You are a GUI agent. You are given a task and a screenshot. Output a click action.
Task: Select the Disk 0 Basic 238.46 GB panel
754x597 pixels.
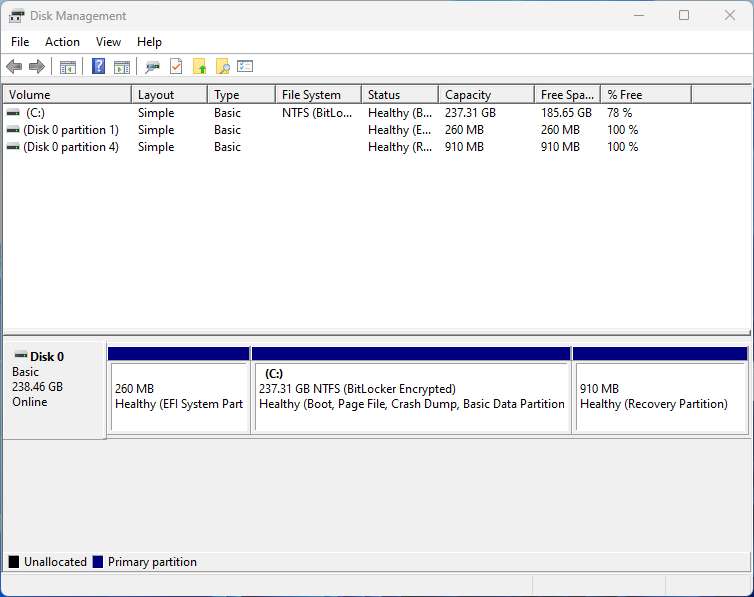coord(54,390)
